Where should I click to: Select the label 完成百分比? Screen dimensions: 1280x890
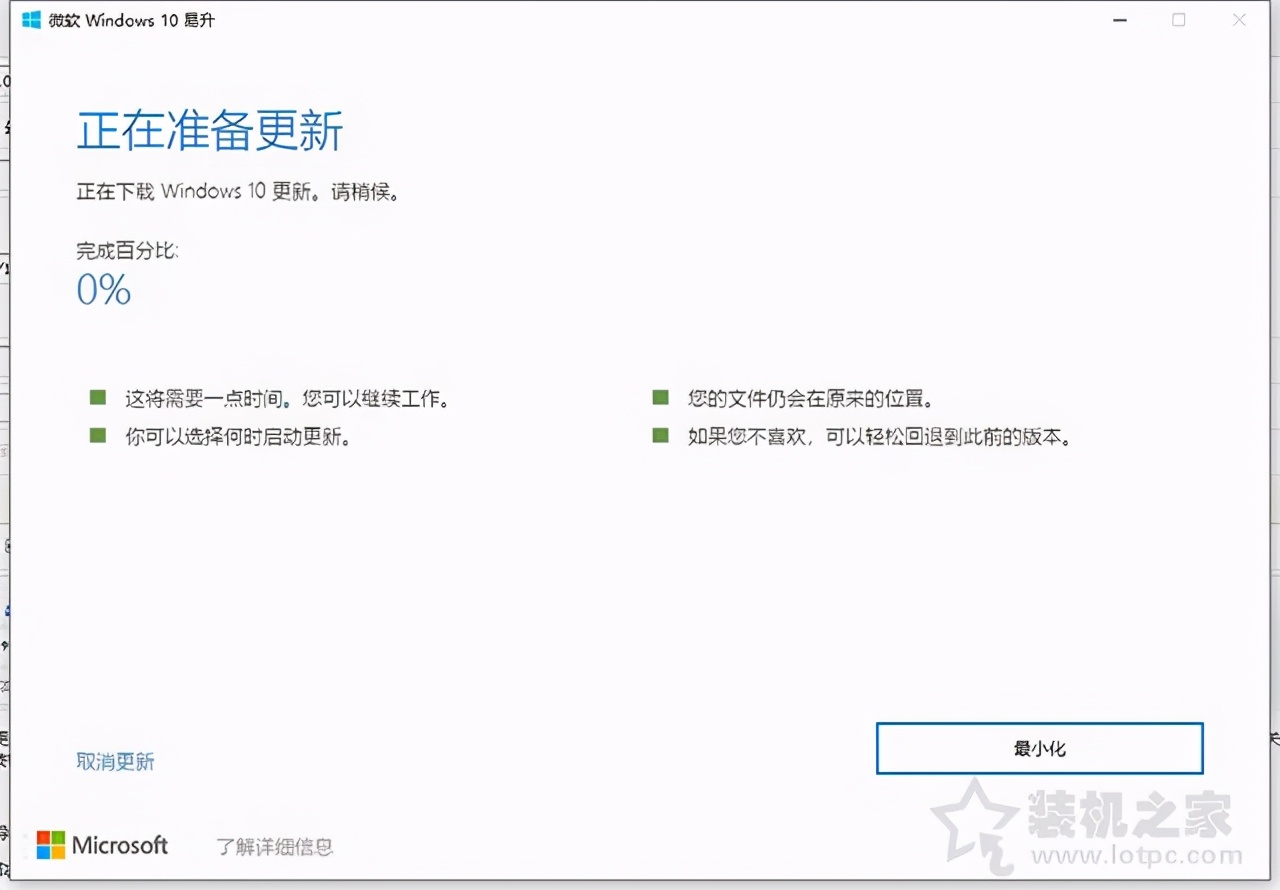coord(128,252)
